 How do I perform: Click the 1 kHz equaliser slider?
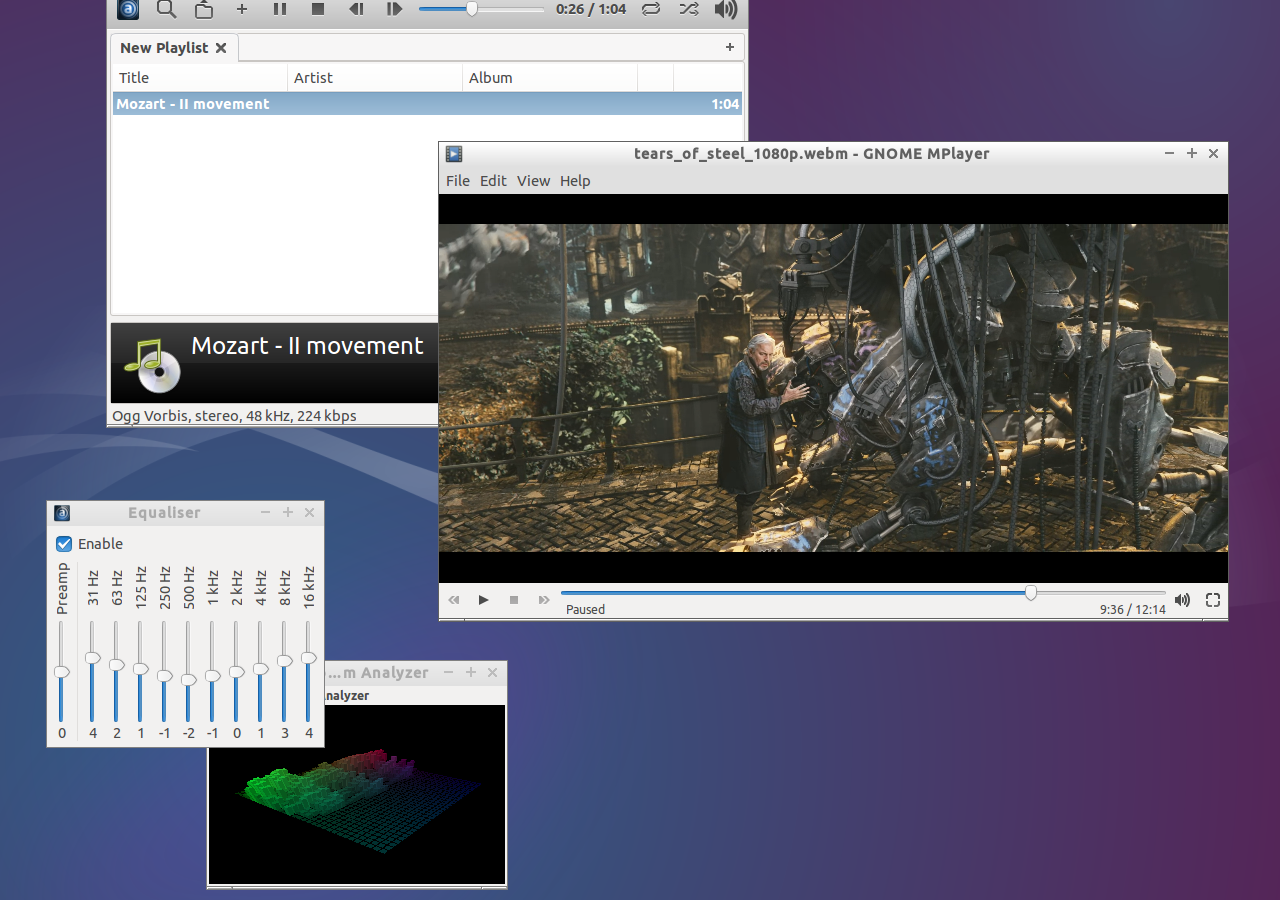[212, 672]
